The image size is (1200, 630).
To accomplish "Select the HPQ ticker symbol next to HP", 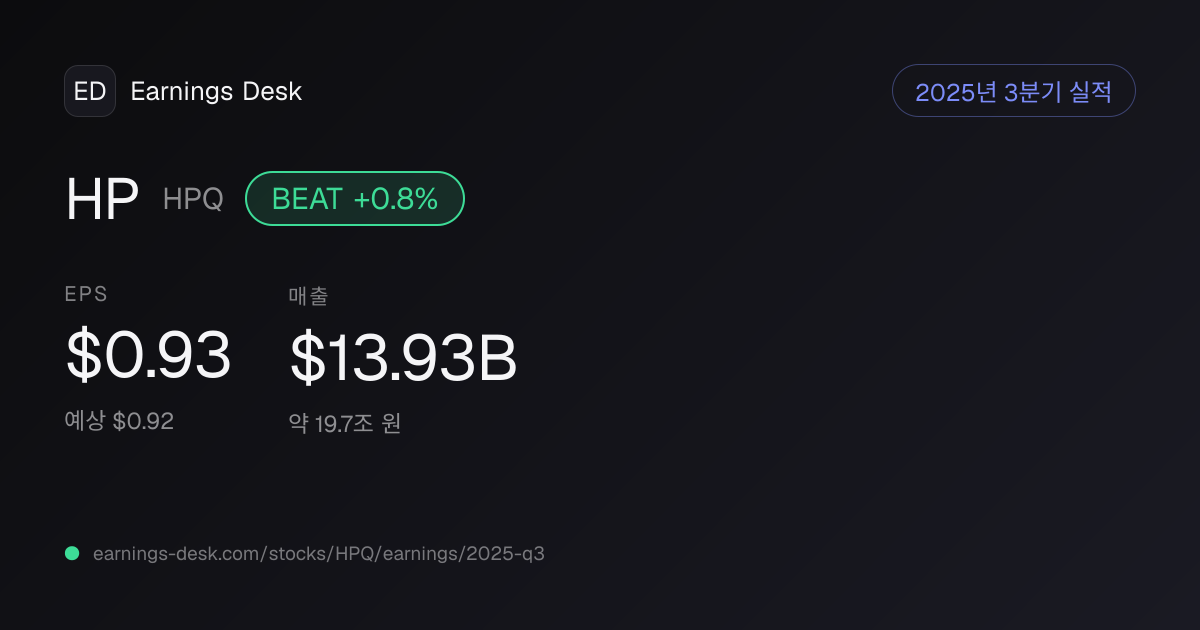I will click(193, 199).
